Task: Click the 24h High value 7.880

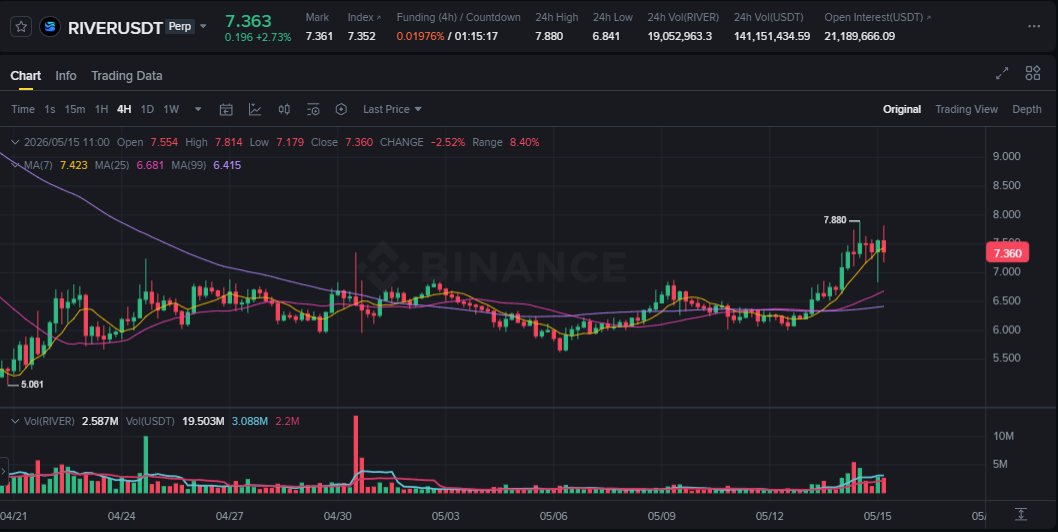Action: pyautogui.click(x=549, y=36)
